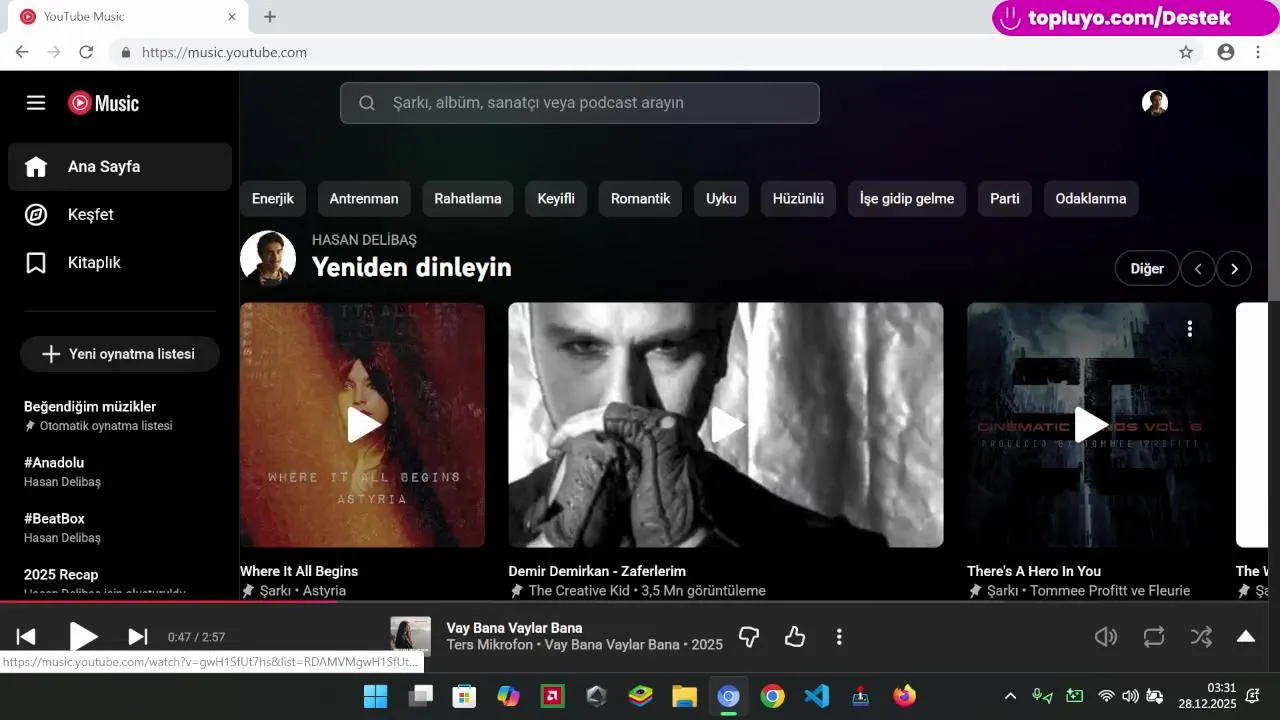Show next items in Yeniden dinleyin carousel

click(1234, 269)
